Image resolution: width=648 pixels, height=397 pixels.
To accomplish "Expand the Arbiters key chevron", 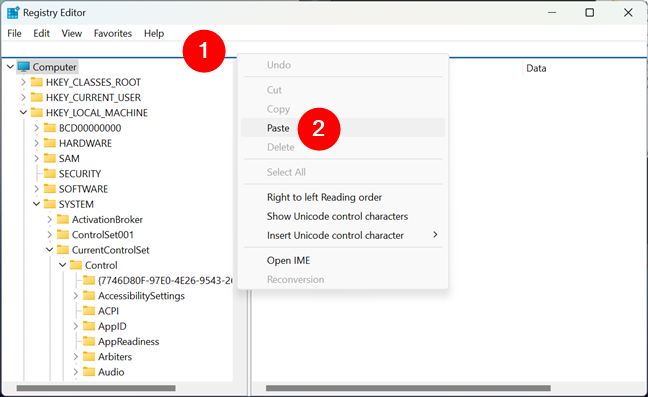I will point(76,357).
